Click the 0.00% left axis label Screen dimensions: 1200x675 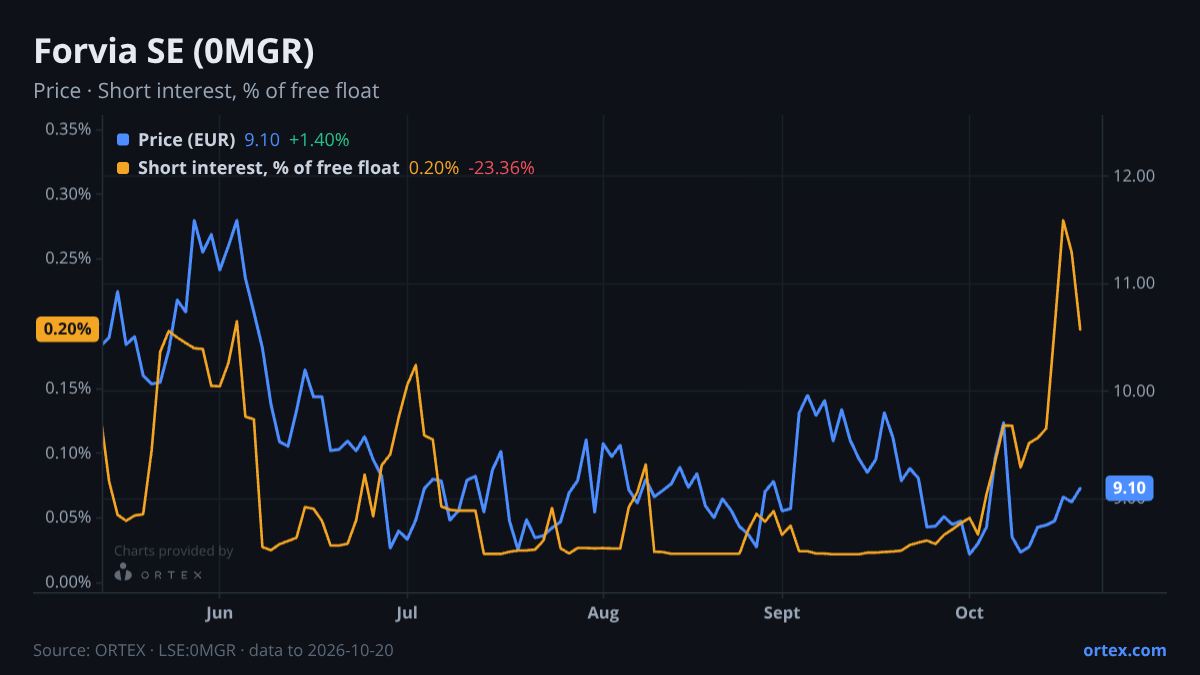(68, 582)
